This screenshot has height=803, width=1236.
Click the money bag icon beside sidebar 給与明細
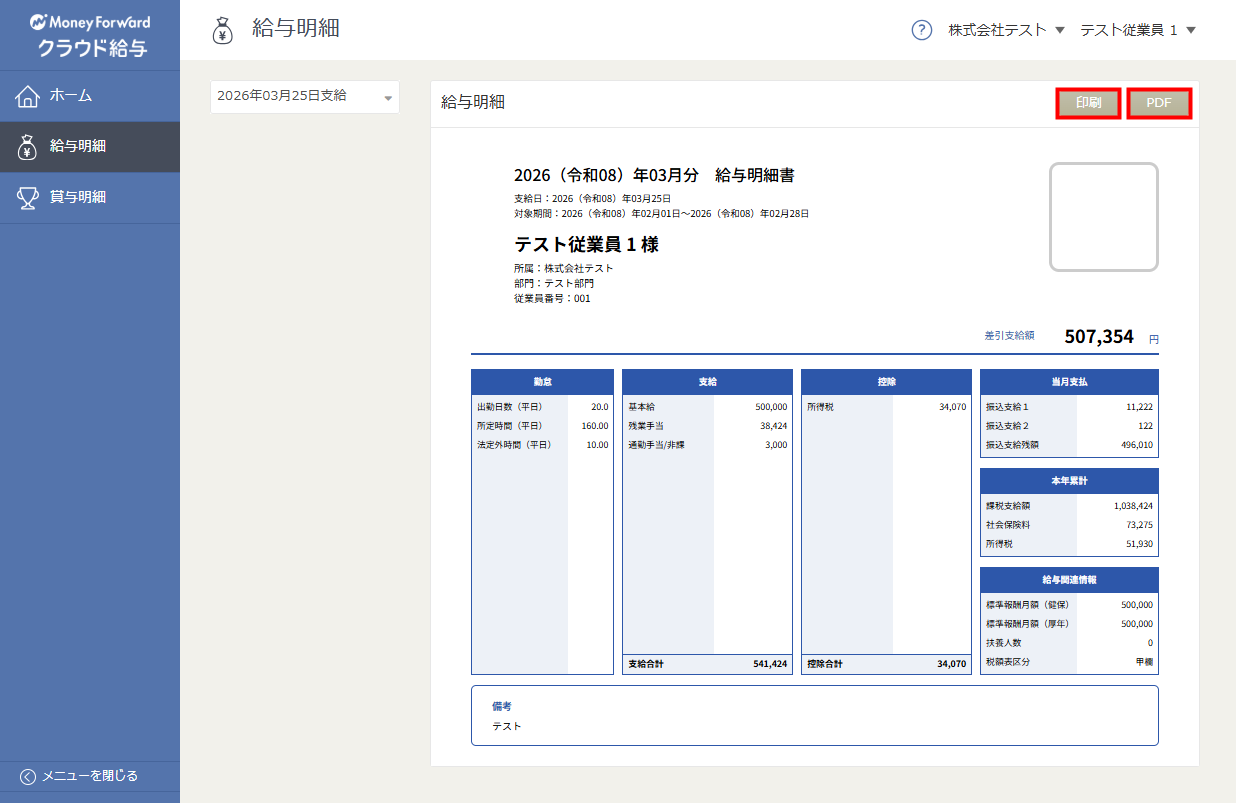27,147
